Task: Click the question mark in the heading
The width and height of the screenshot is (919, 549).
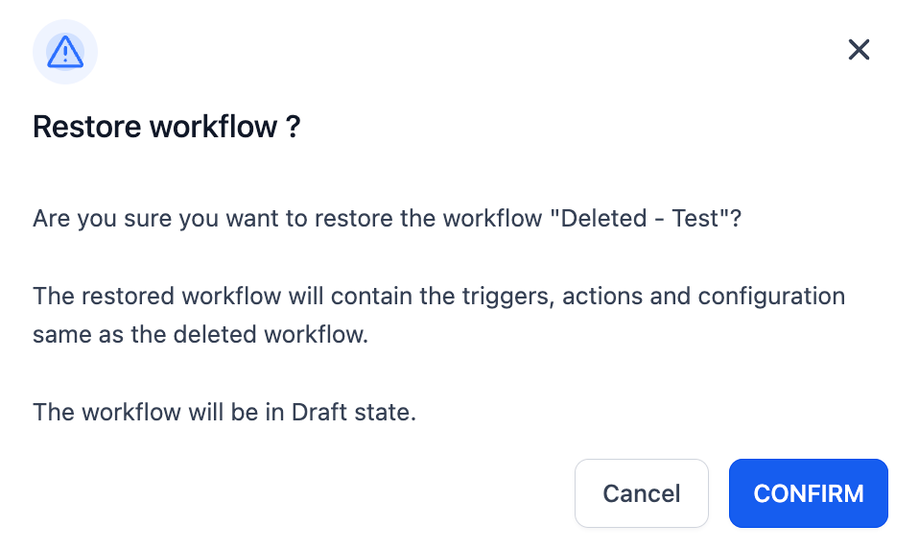Action: click(294, 127)
